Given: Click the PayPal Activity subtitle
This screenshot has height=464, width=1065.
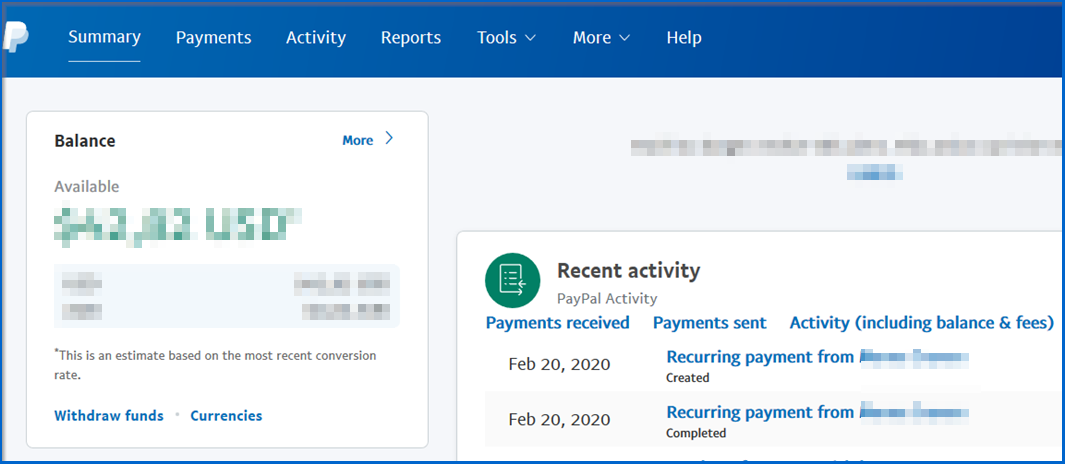Looking at the screenshot, I should [607, 298].
